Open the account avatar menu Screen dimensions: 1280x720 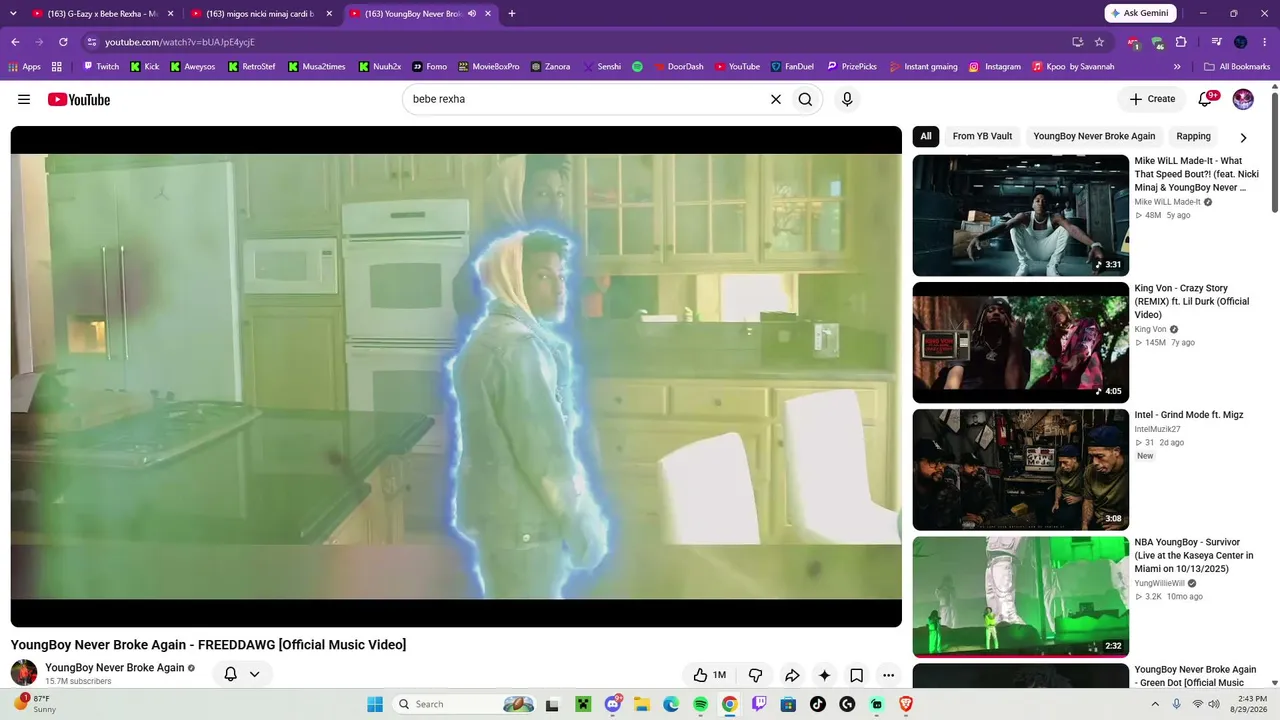[x=1243, y=99]
